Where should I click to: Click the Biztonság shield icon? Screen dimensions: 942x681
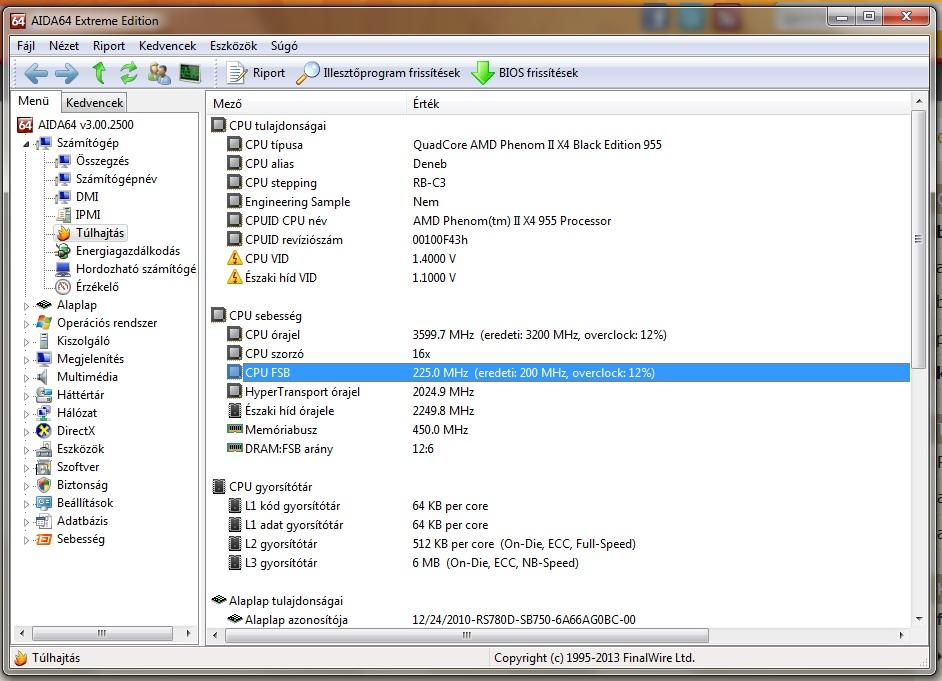tap(44, 485)
